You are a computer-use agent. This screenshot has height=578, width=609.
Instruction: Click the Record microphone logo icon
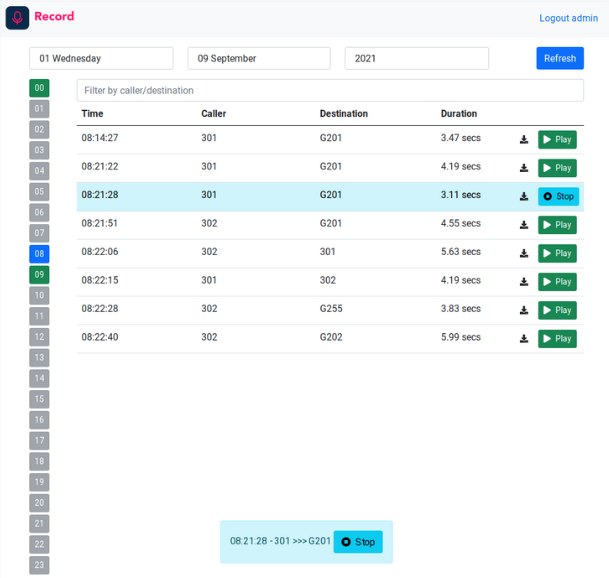17,17
